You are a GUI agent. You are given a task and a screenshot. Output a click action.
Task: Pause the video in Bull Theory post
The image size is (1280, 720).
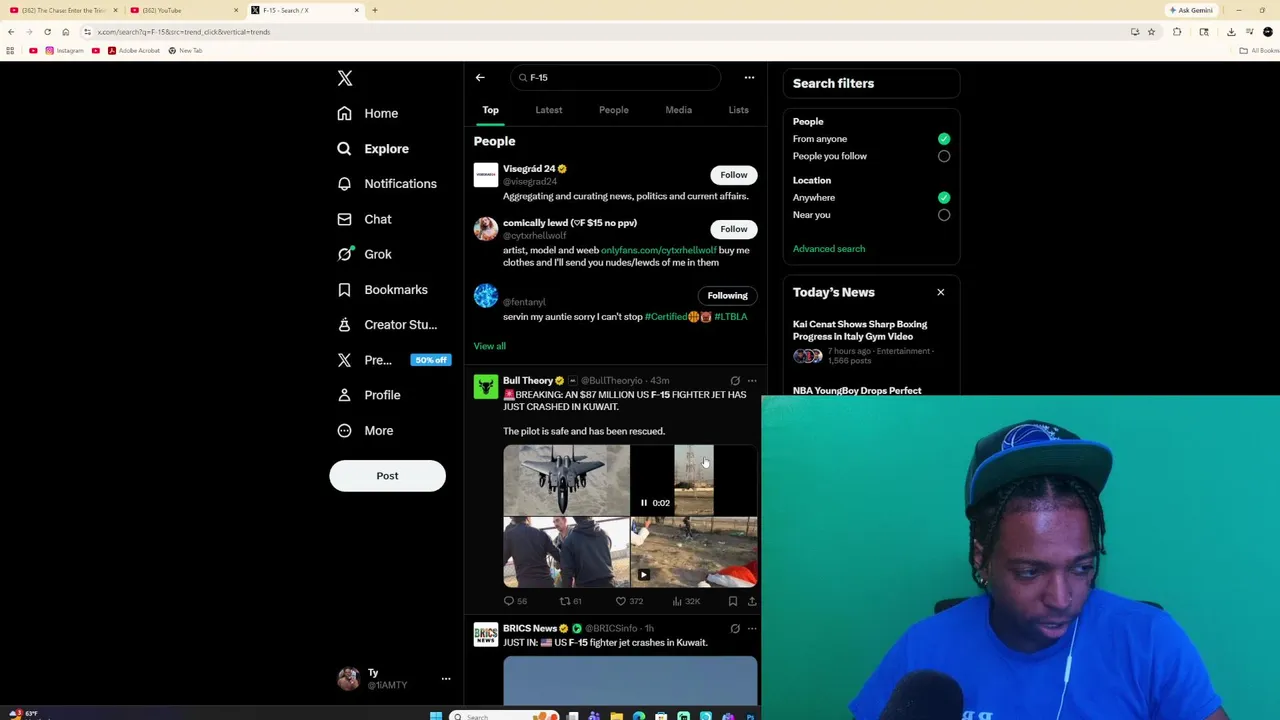click(644, 503)
